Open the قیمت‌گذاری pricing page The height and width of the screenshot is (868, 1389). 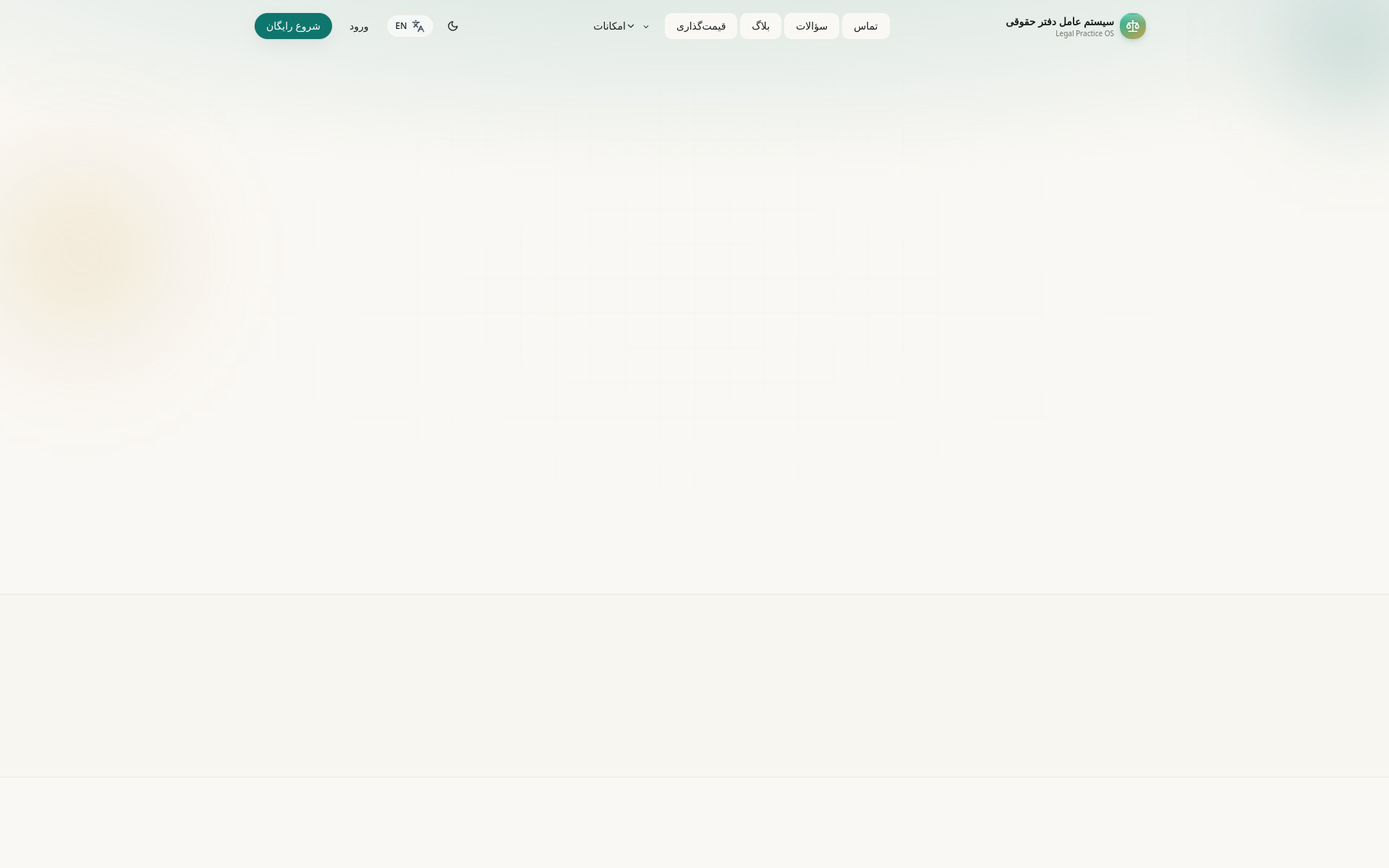(700, 26)
